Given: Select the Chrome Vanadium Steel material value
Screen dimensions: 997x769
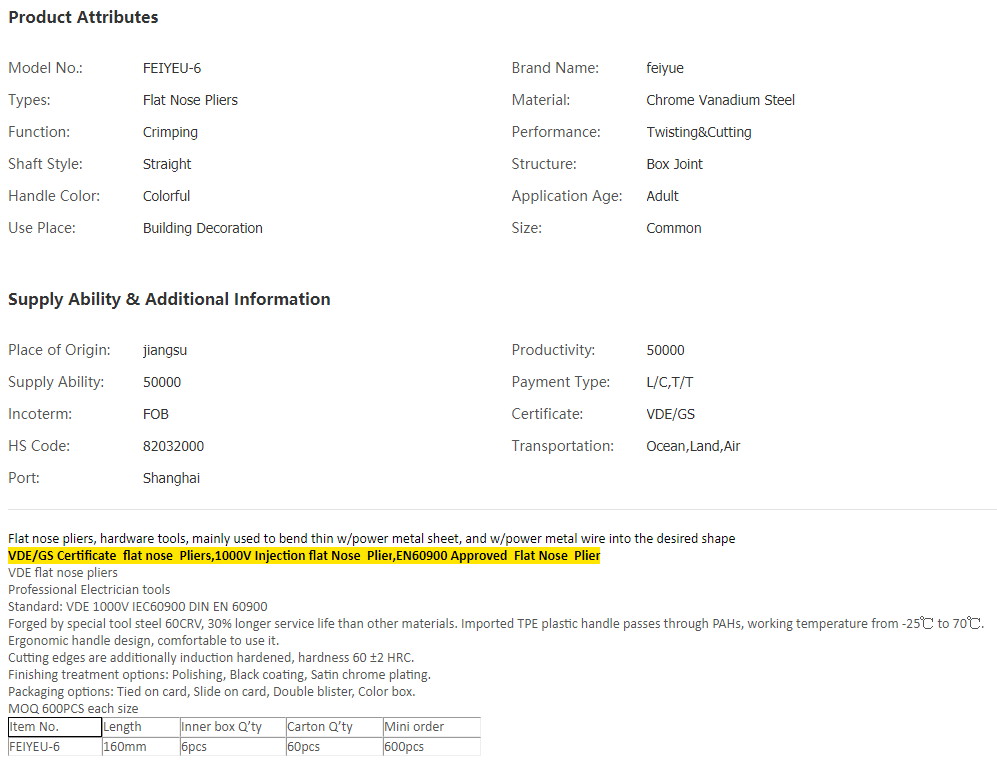Looking at the screenshot, I should point(720,100).
